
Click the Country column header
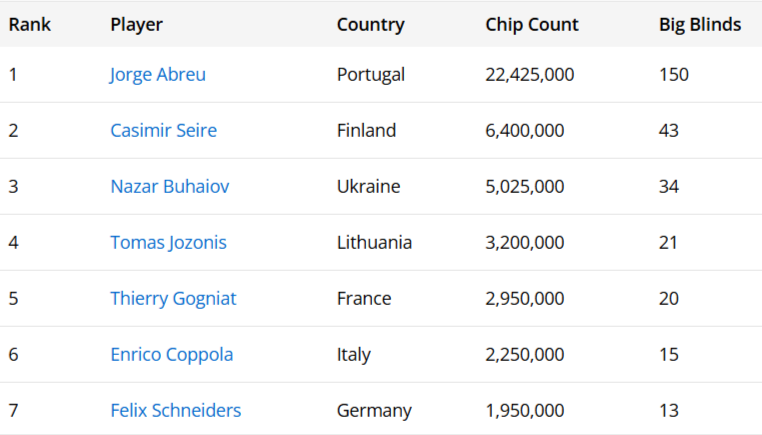click(x=370, y=25)
